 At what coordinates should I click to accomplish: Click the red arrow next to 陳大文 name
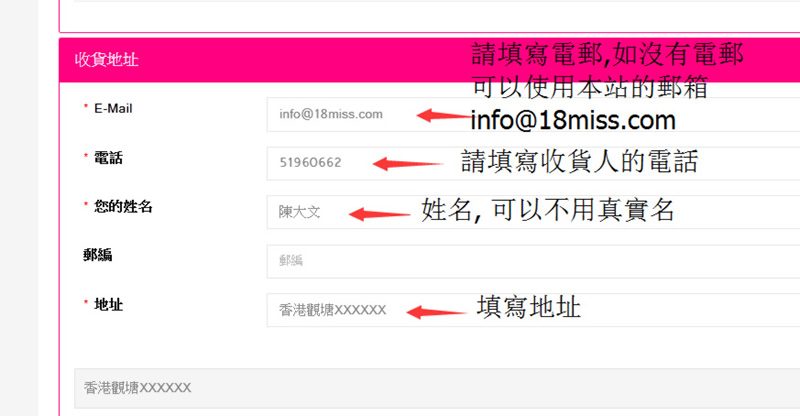pyautogui.click(x=380, y=214)
